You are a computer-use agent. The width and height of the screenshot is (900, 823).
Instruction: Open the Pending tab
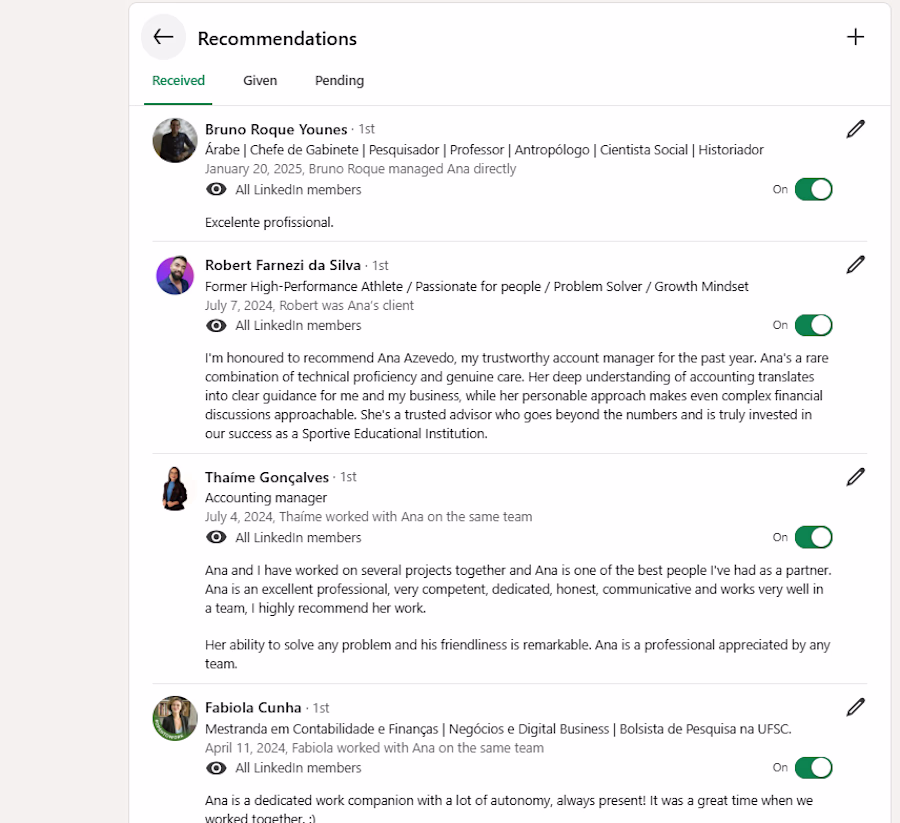point(339,81)
